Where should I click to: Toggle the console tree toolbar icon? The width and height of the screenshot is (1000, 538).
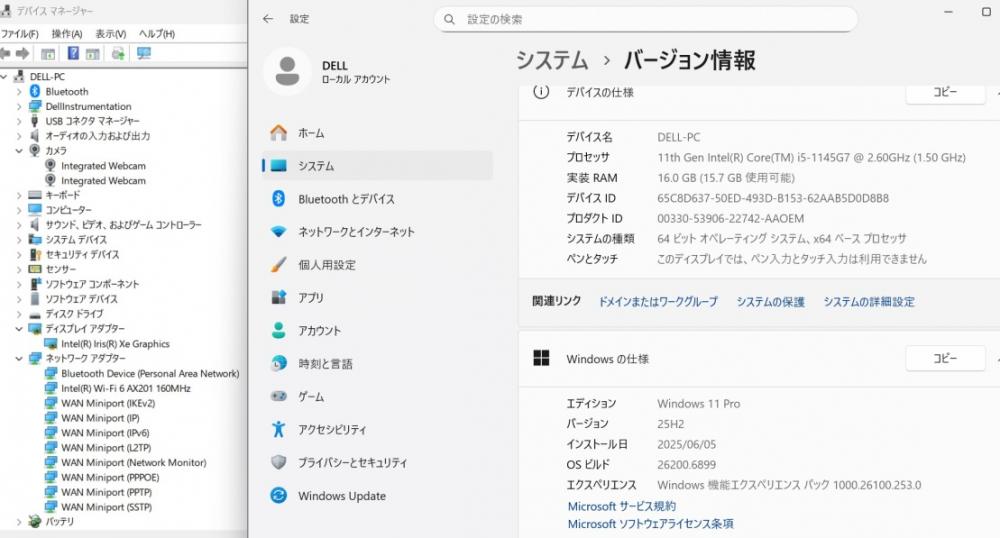(48, 54)
